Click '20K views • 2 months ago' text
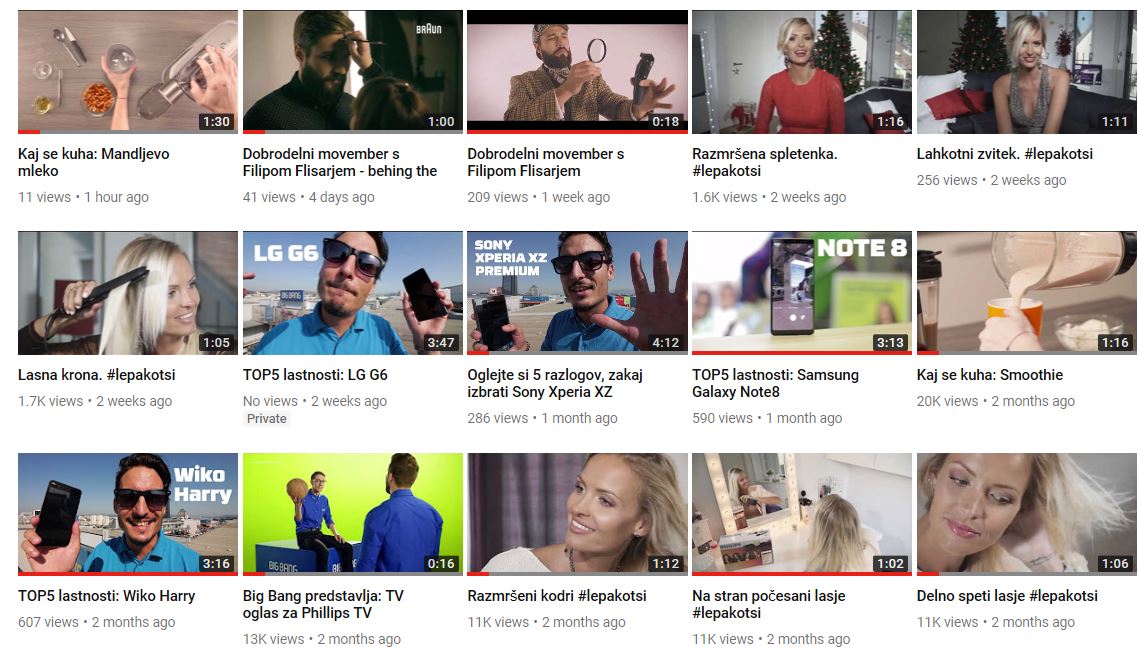 (996, 401)
